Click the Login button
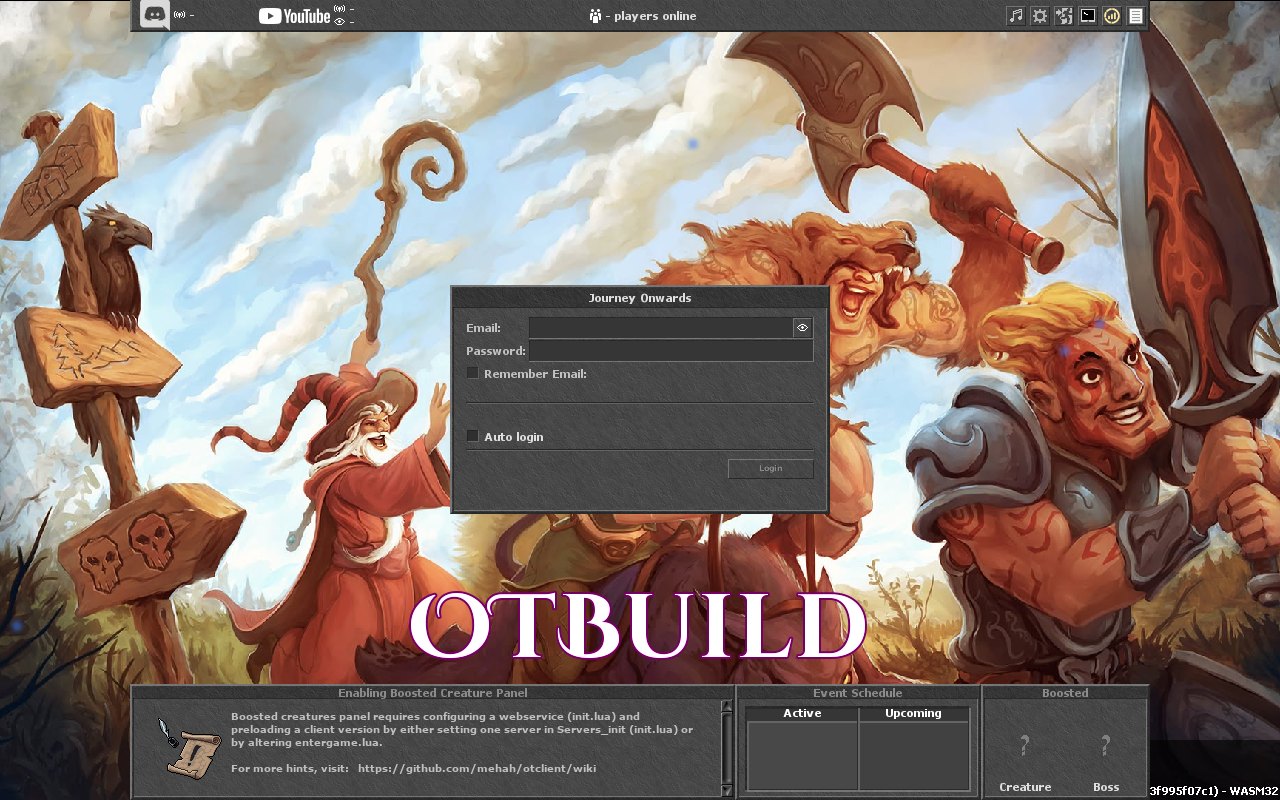This screenshot has width=1280, height=800. click(x=770, y=468)
